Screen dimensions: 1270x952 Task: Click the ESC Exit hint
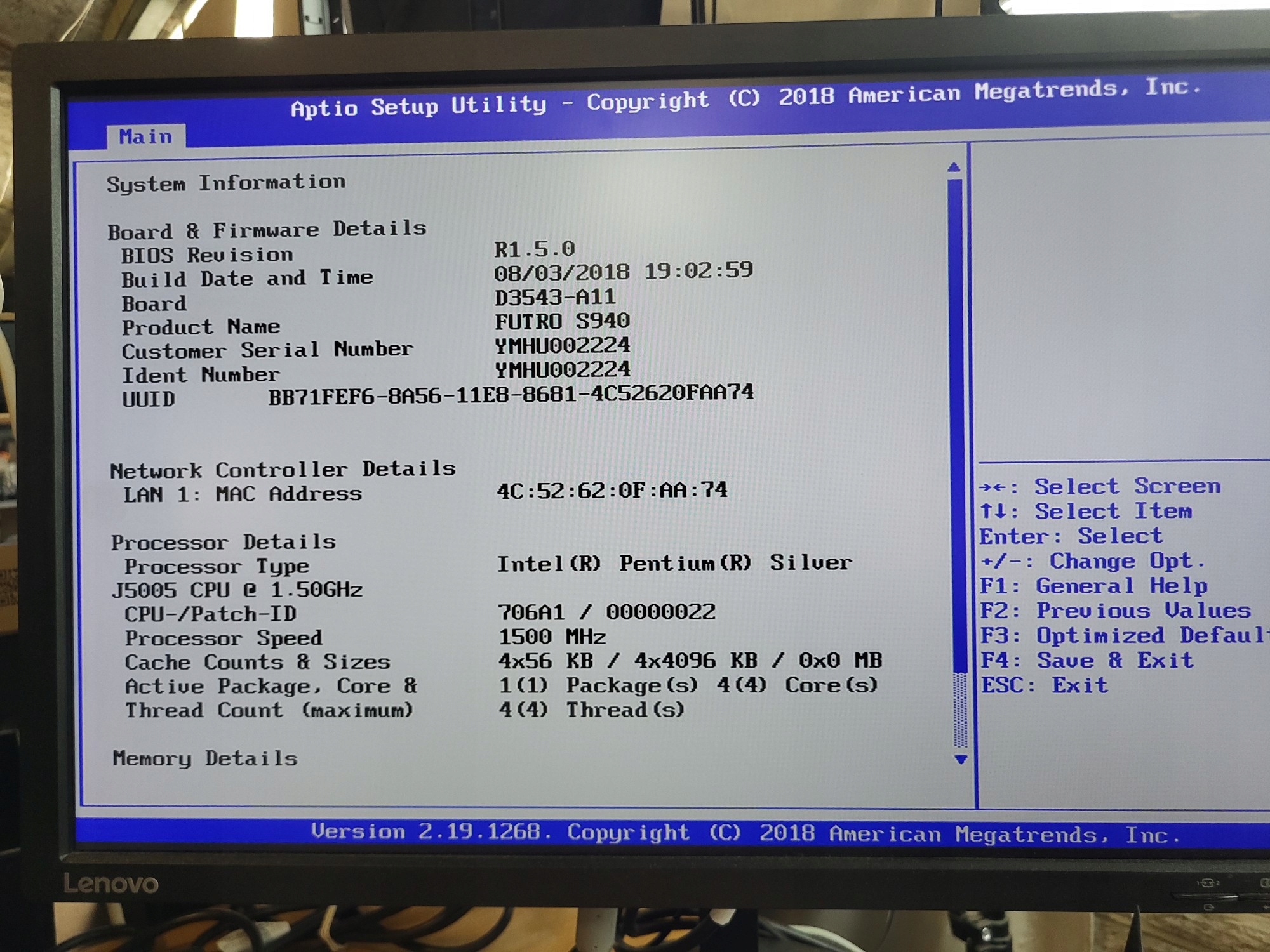pyautogui.click(x=1044, y=685)
